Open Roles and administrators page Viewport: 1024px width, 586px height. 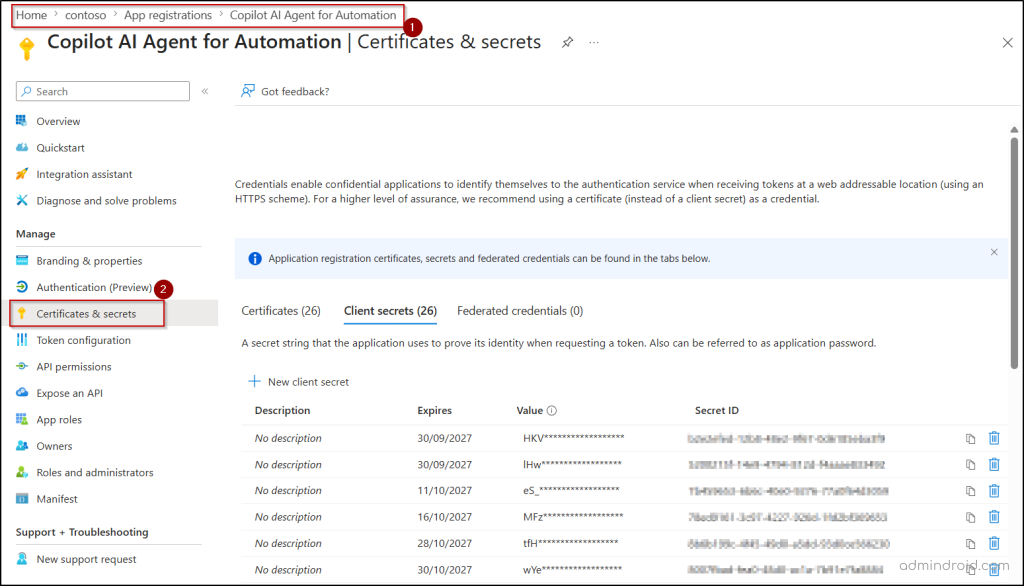click(95, 472)
